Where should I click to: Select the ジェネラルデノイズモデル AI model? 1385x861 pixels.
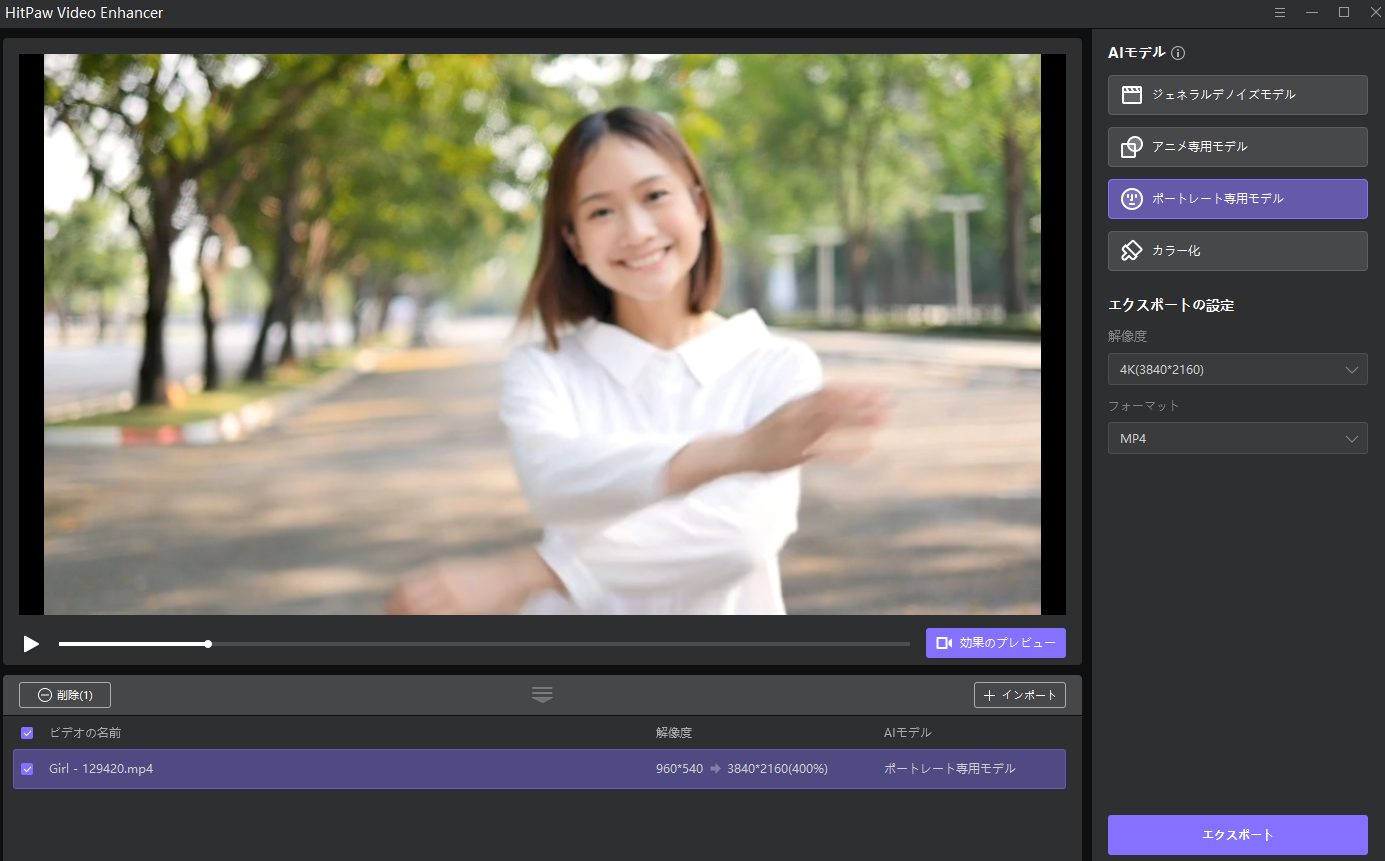(1237, 95)
